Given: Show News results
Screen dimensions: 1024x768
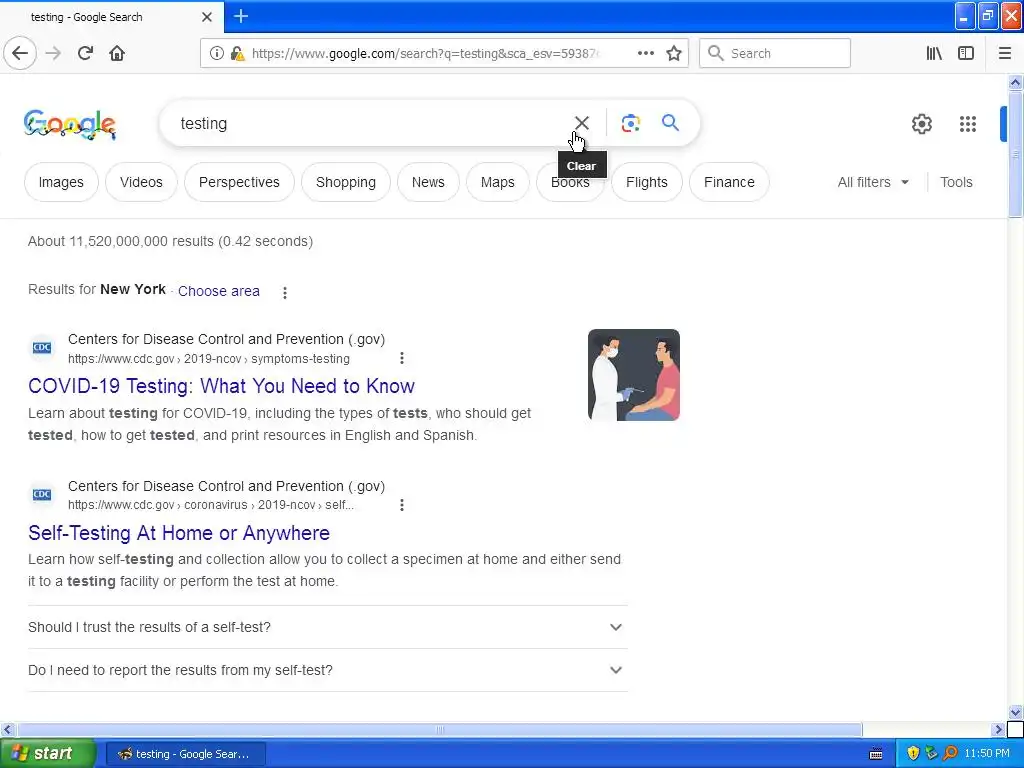Looking at the screenshot, I should point(428,182).
